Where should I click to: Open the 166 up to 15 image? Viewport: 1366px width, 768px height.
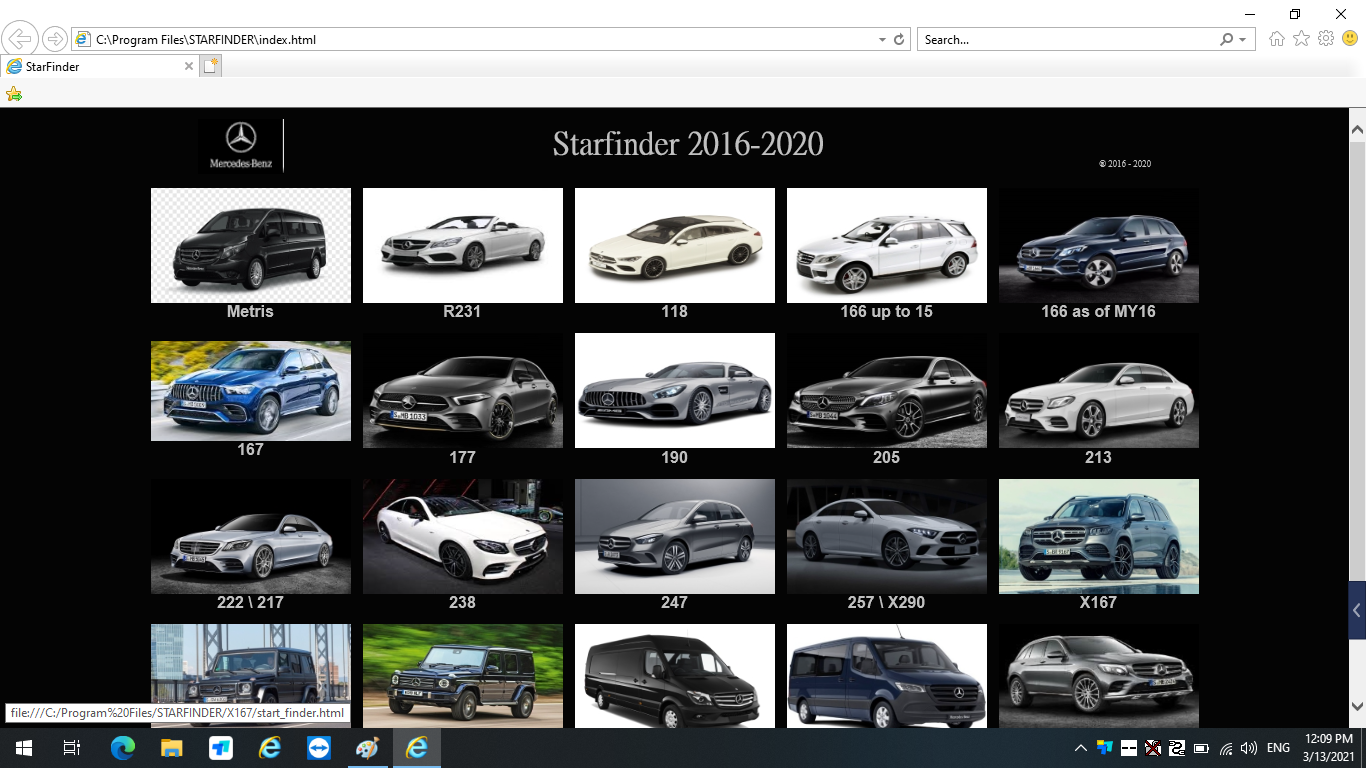[x=887, y=245]
